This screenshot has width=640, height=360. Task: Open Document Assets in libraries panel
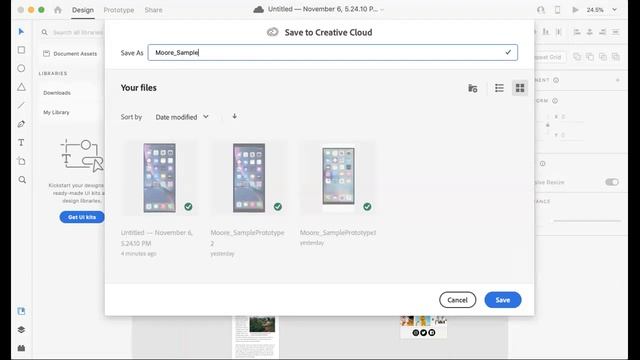[x=70, y=53]
